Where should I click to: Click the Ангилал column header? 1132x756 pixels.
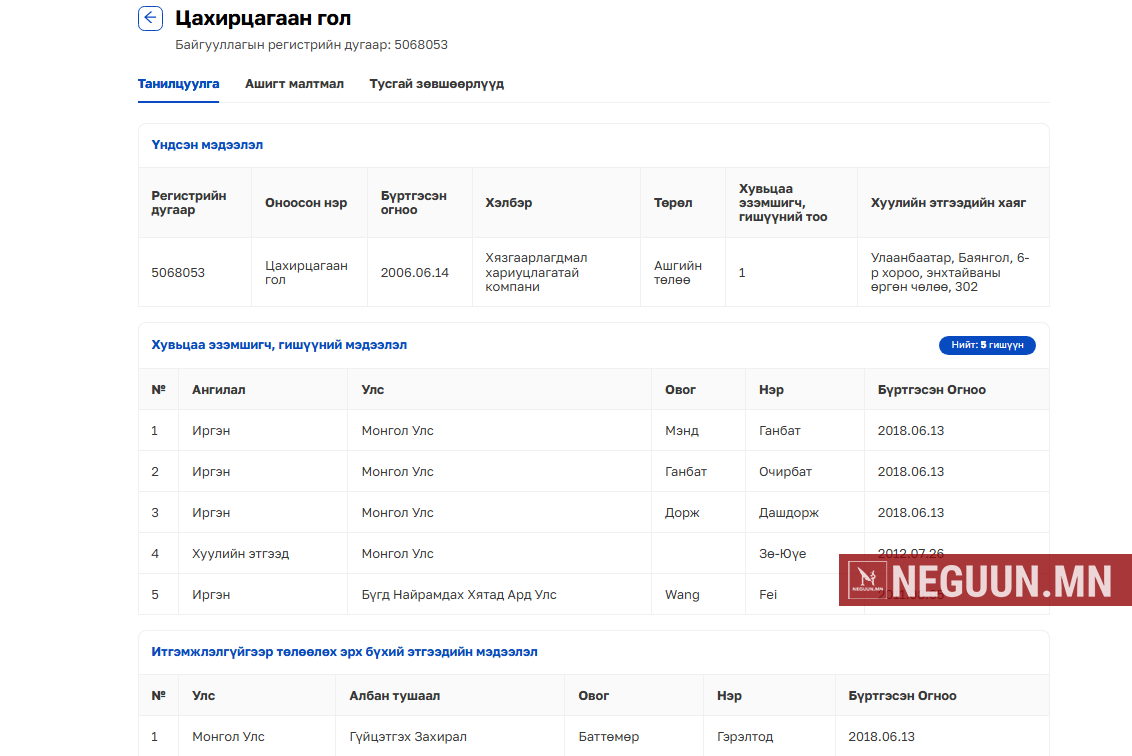[x=218, y=390]
